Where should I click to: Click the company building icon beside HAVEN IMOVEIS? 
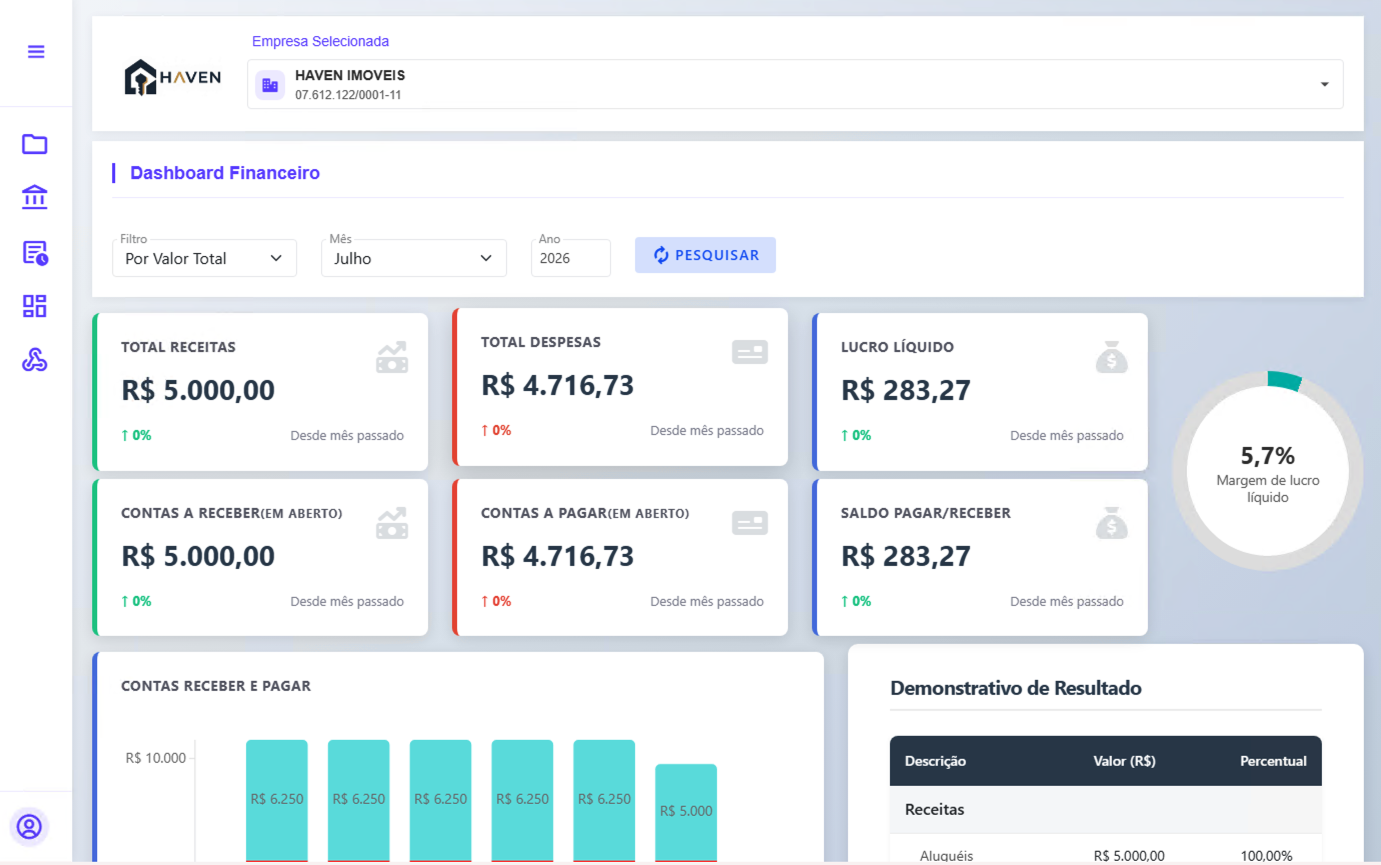tap(270, 85)
